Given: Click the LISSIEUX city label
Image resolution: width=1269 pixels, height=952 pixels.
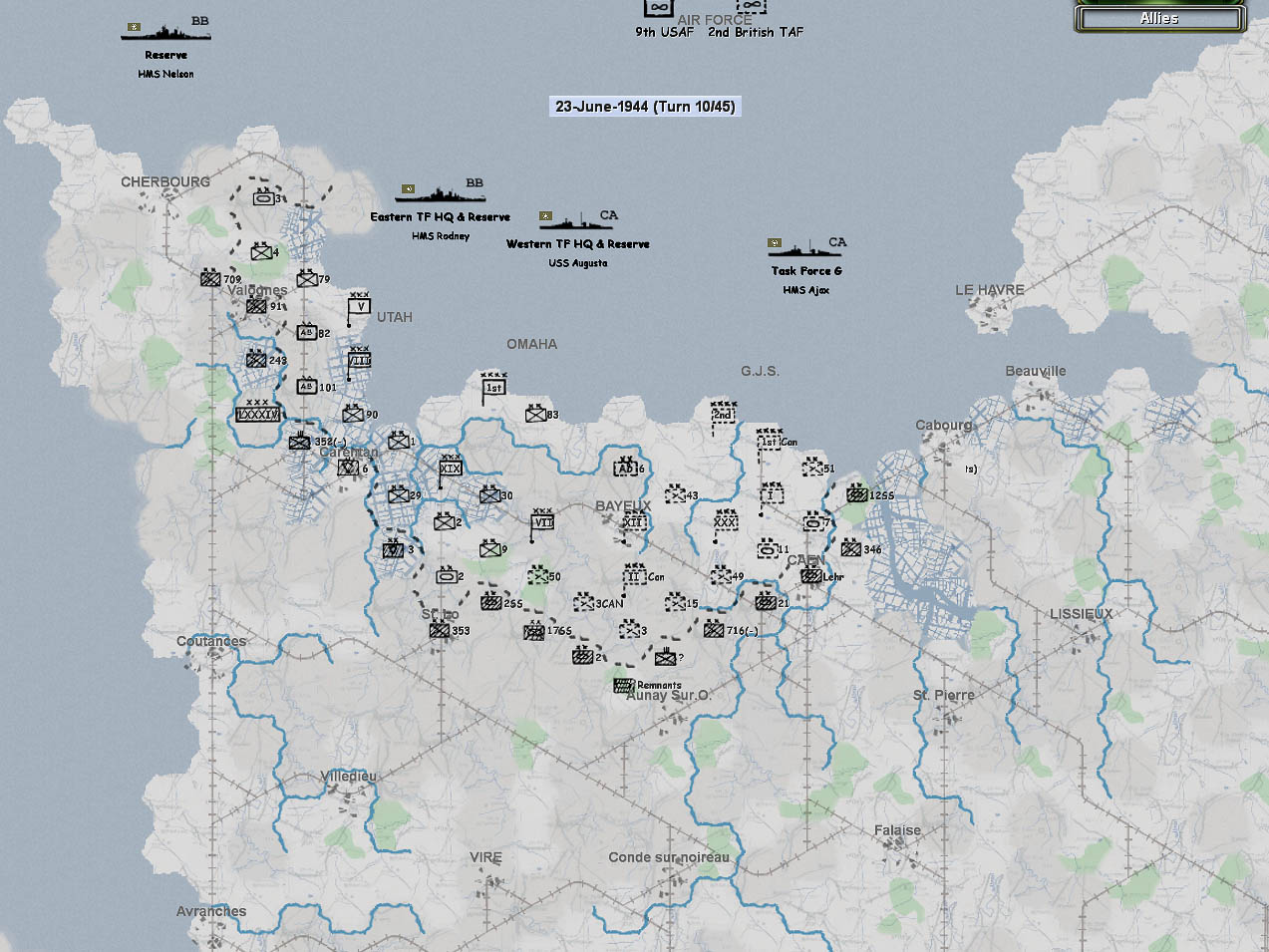Looking at the screenshot, I should tap(1081, 613).
